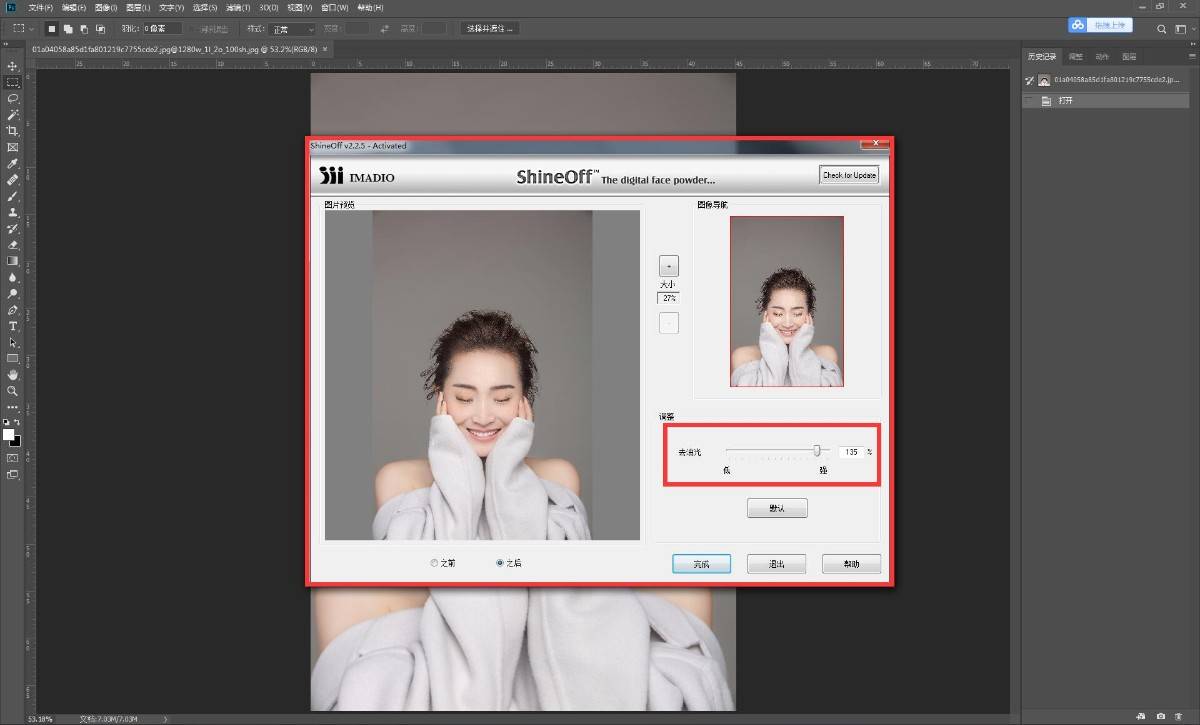Click the Intersect with Selection mode icon
The height and width of the screenshot is (725, 1200).
point(100,28)
